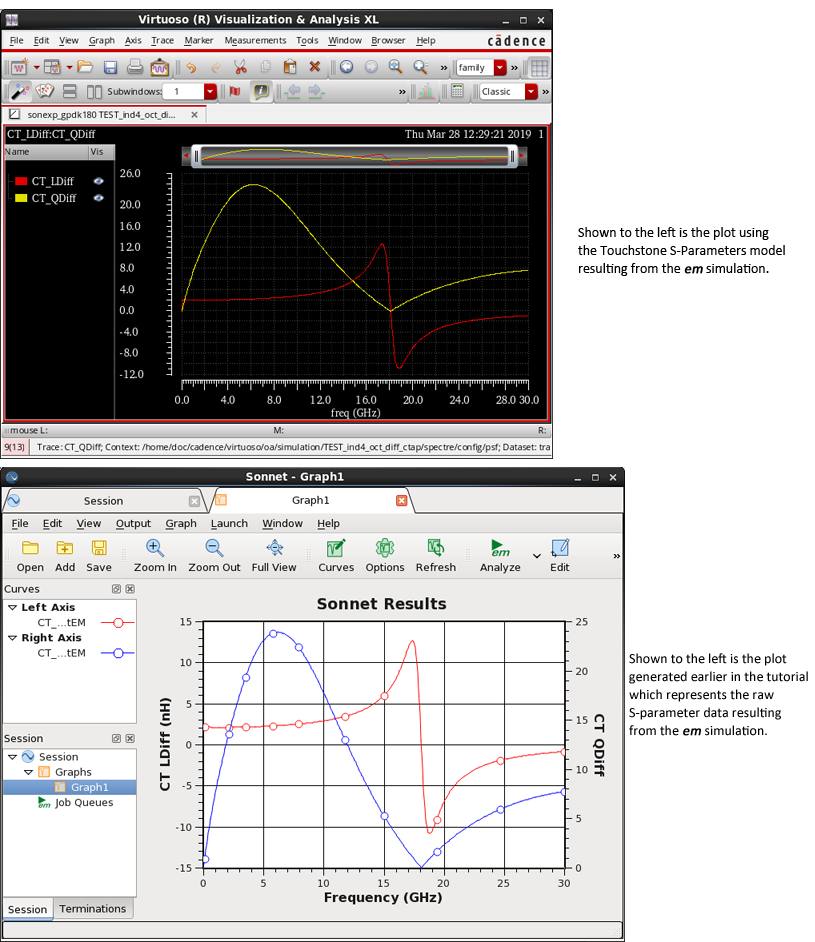815x942 pixels.
Task: Click the undo arrow in Virtuoso
Action: click(x=191, y=67)
